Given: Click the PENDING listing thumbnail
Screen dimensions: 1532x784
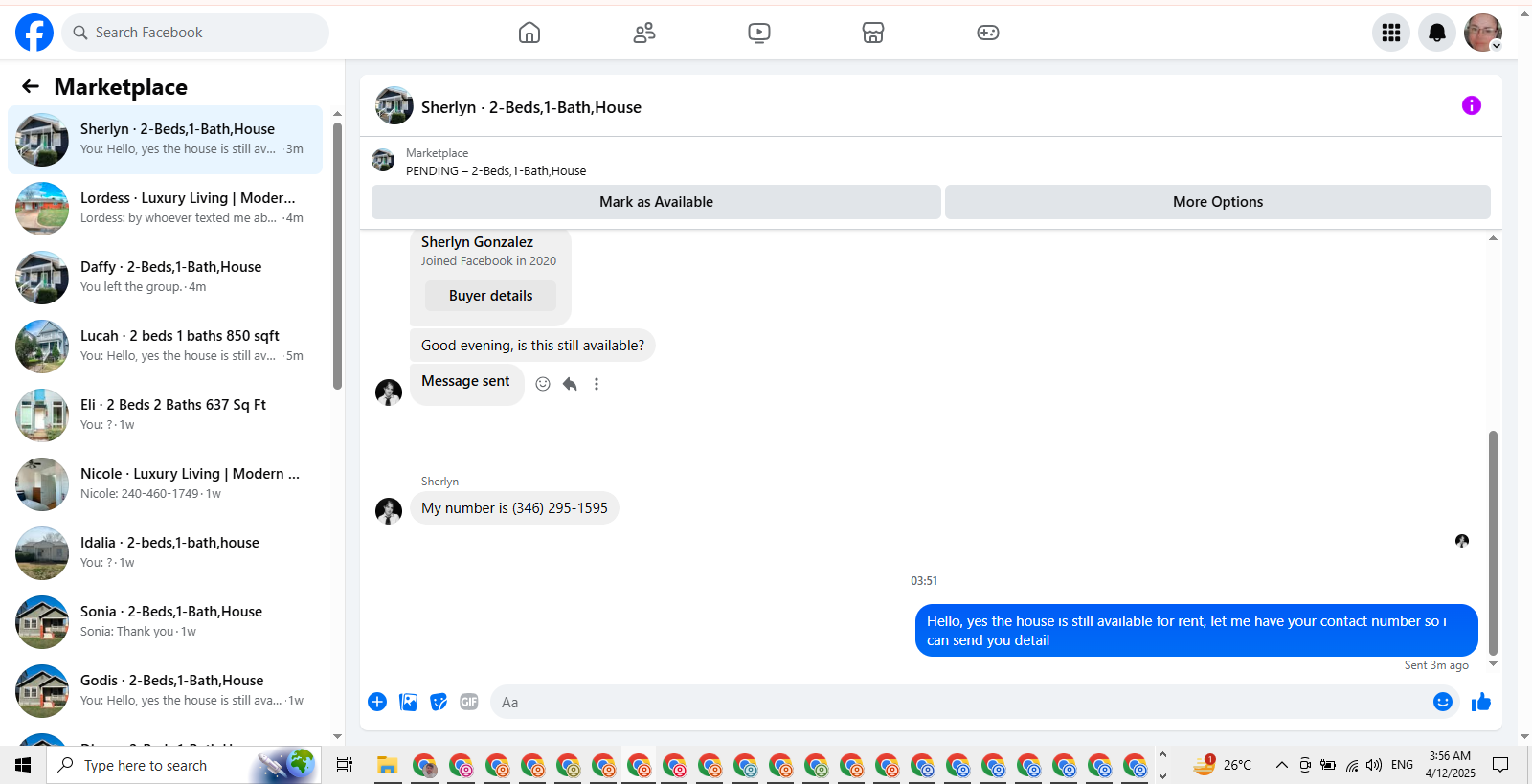Looking at the screenshot, I should (383, 160).
